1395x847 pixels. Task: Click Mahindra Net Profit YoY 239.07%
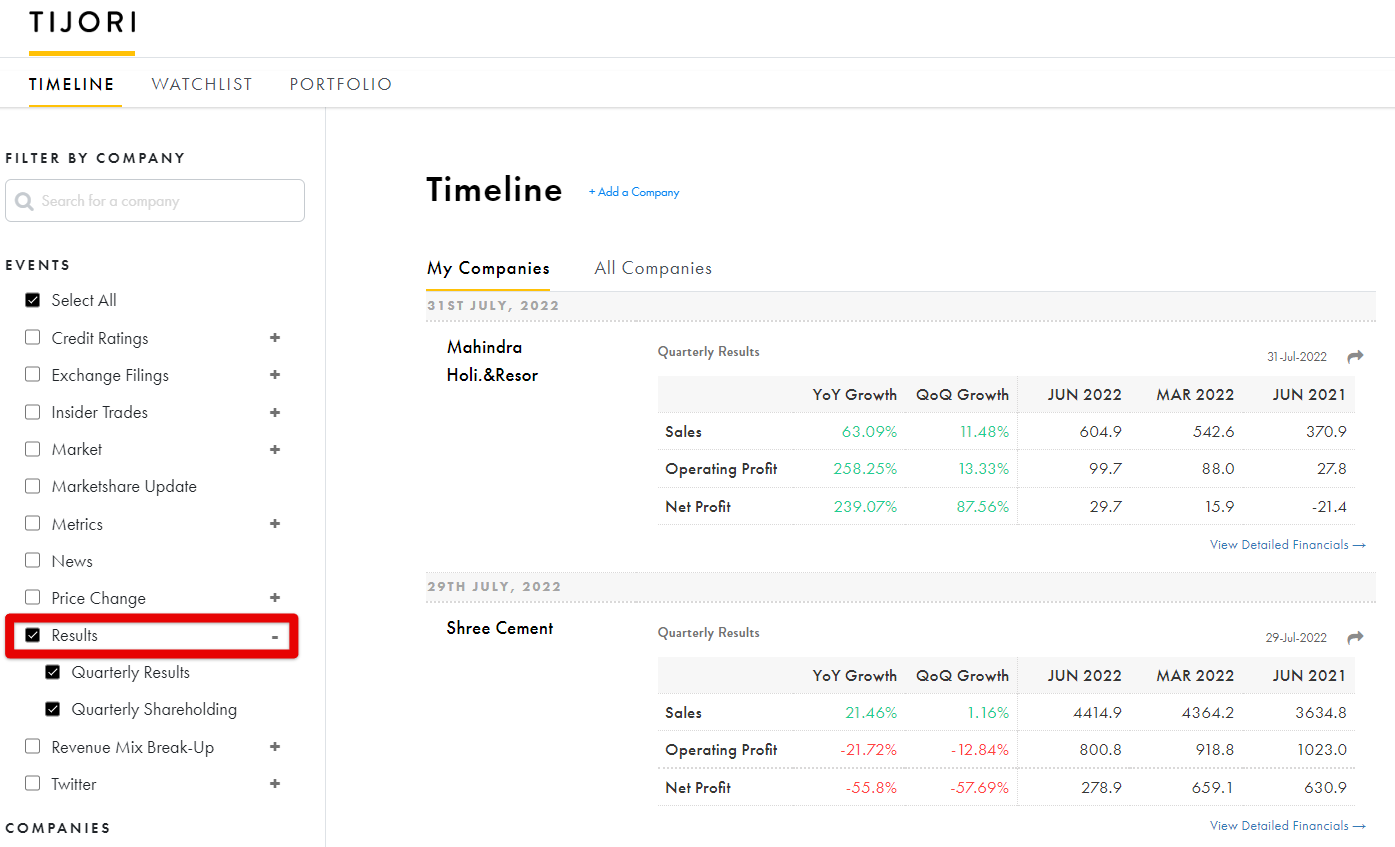(865, 507)
